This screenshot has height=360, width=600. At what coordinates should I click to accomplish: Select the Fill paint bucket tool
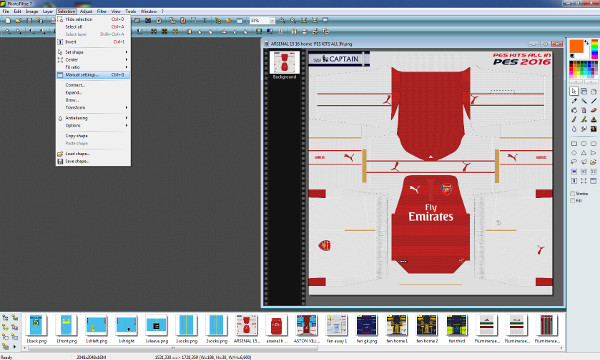tap(574, 110)
